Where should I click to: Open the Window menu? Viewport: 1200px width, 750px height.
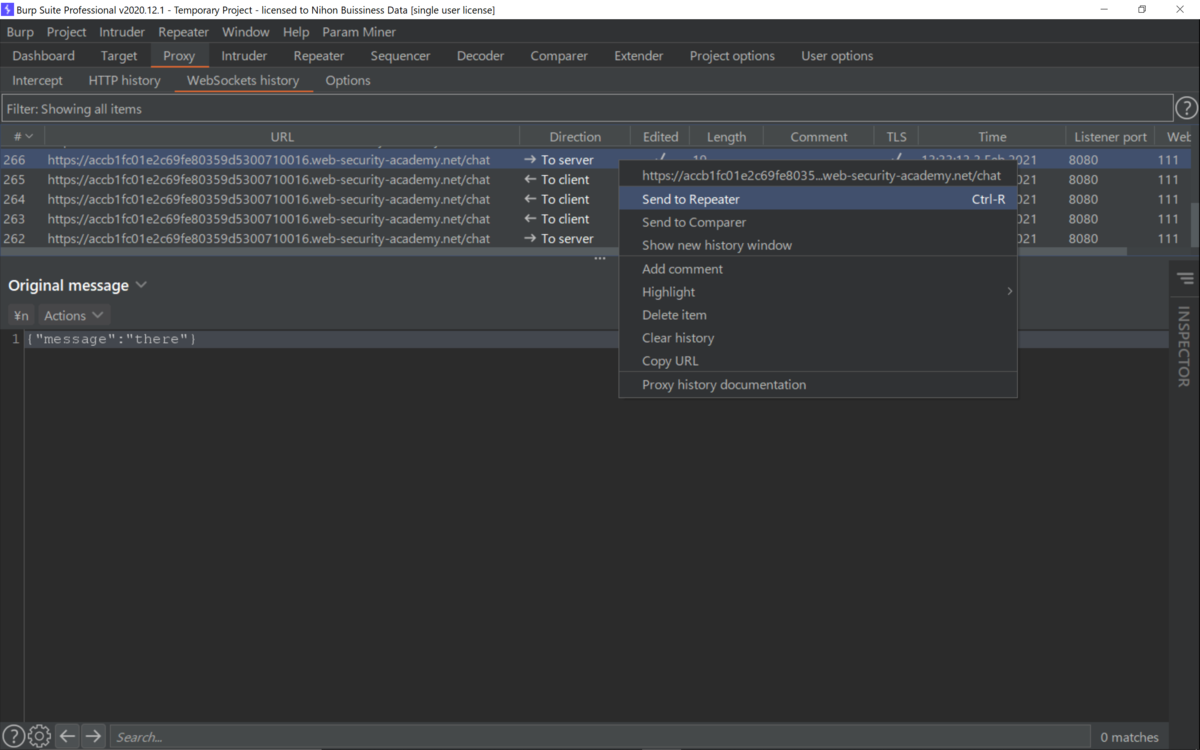[x=245, y=32]
